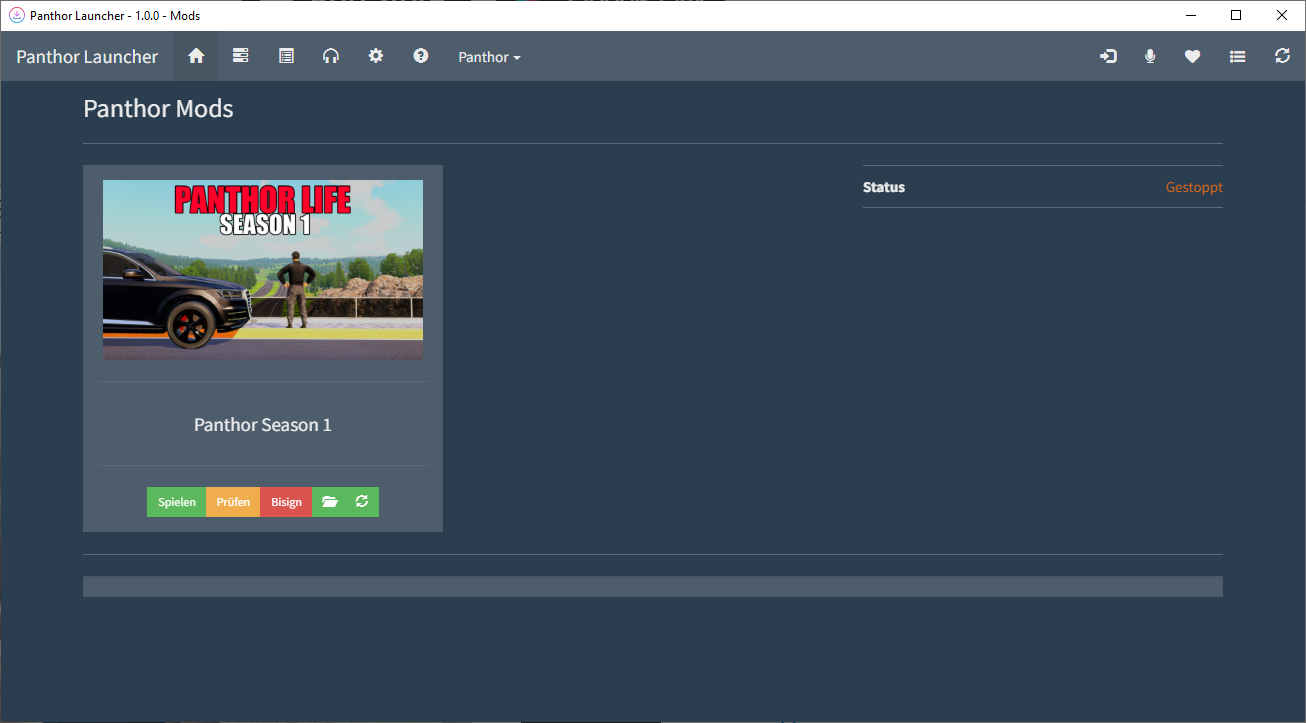Open the list icon near refresh
This screenshot has height=723, width=1306.
point(1237,56)
